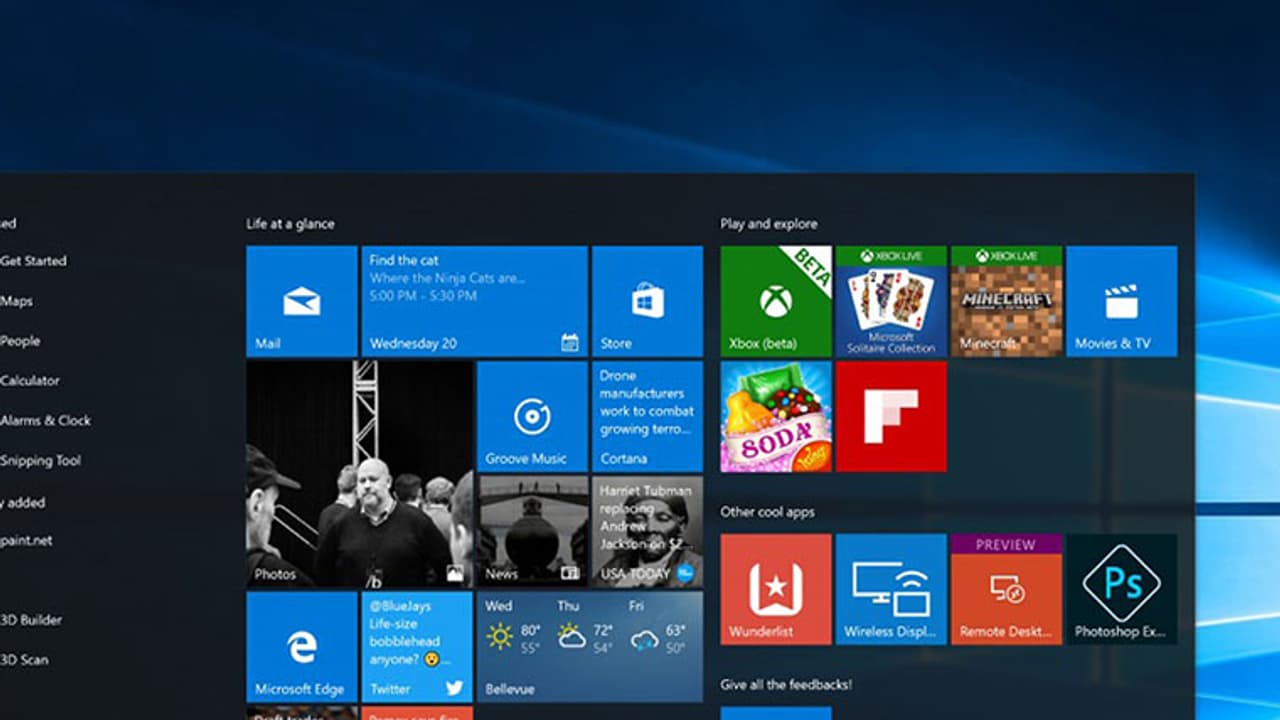The width and height of the screenshot is (1280, 720).
Task: Open Movies & TV tile
Action: [x=1121, y=301]
